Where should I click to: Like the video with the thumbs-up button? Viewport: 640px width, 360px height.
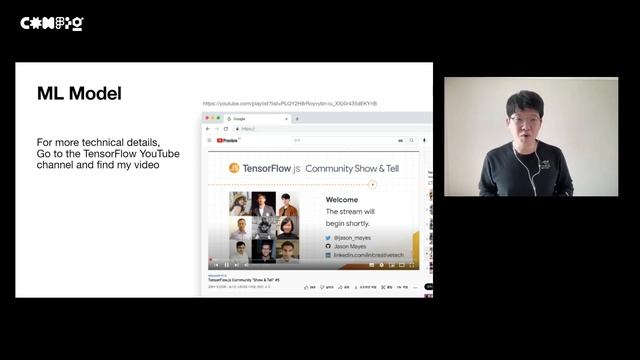point(310,287)
